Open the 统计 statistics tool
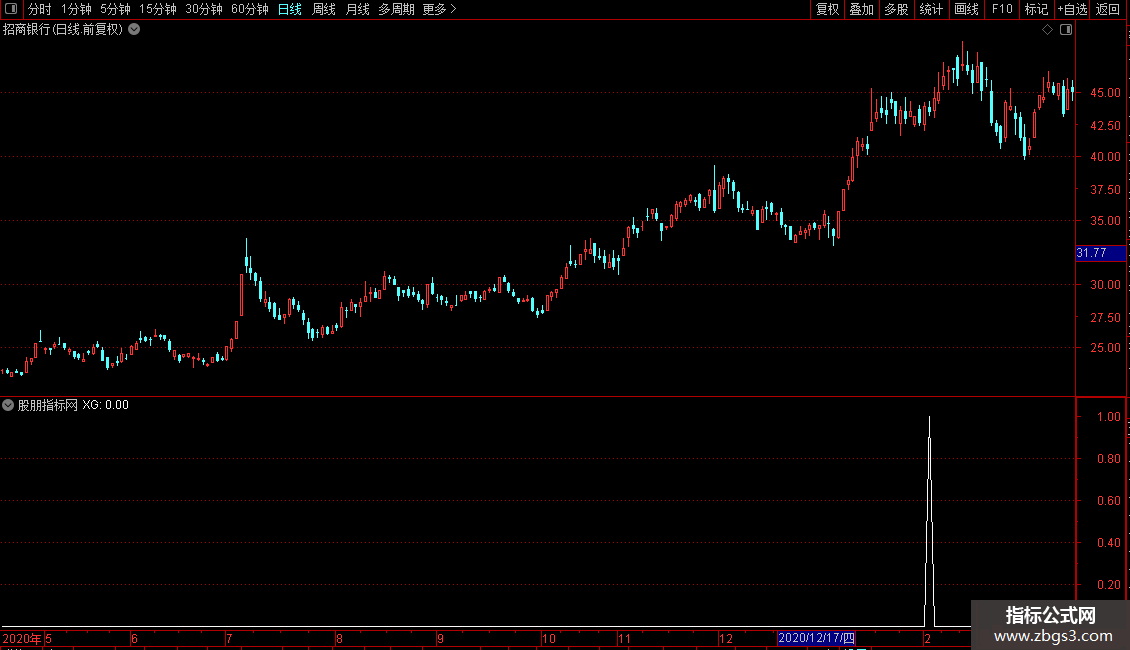1130x650 pixels. (931, 9)
